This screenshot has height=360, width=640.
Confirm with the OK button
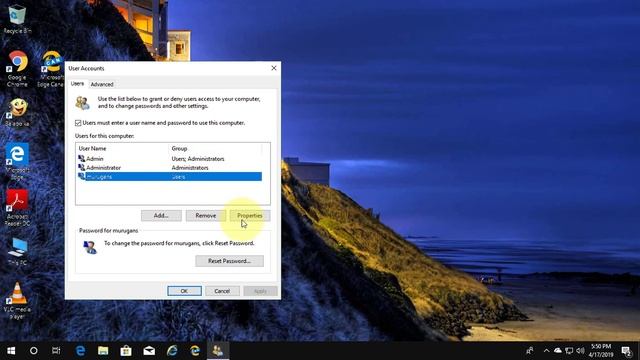(x=184, y=291)
